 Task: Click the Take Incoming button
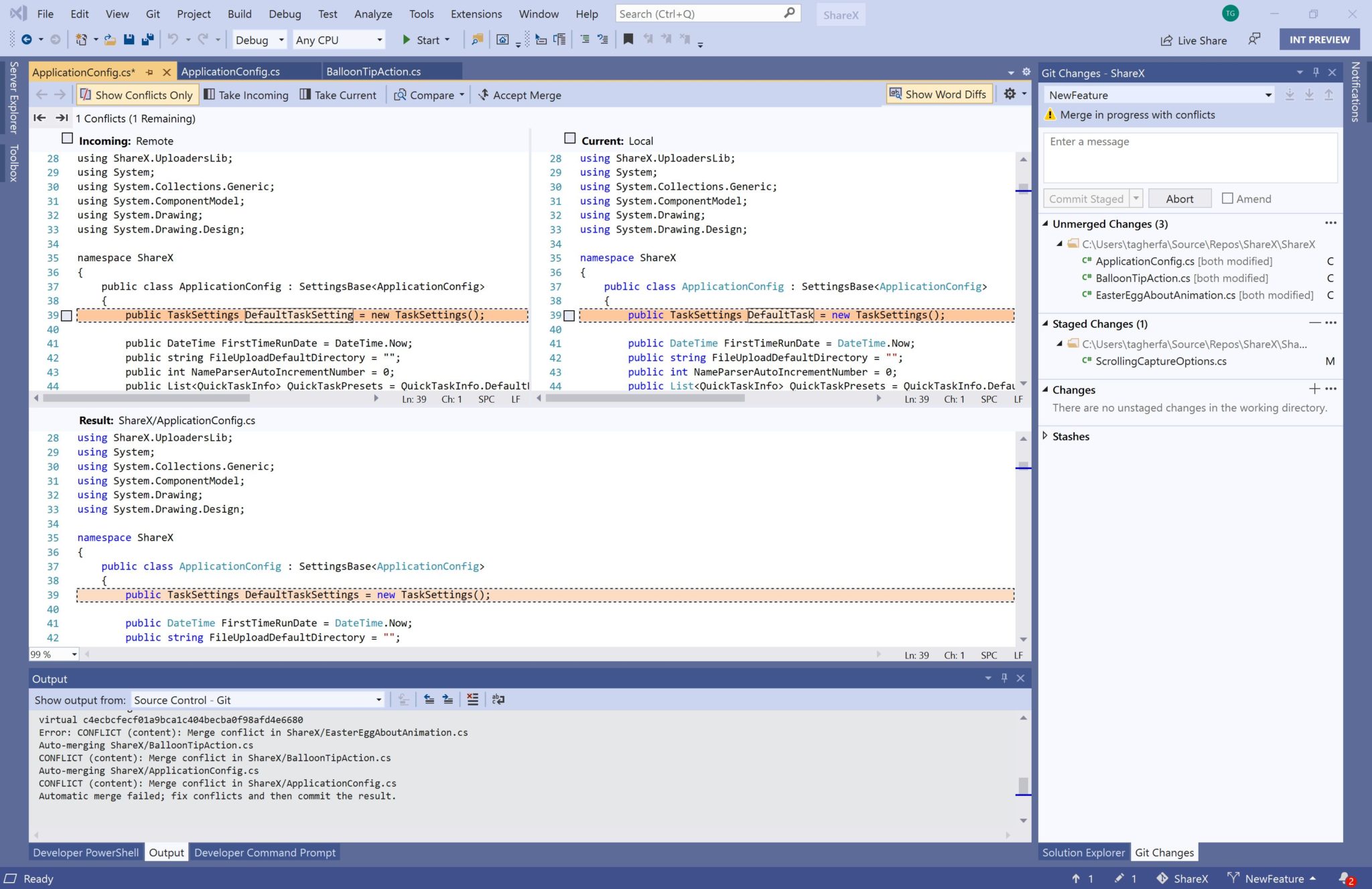247,94
